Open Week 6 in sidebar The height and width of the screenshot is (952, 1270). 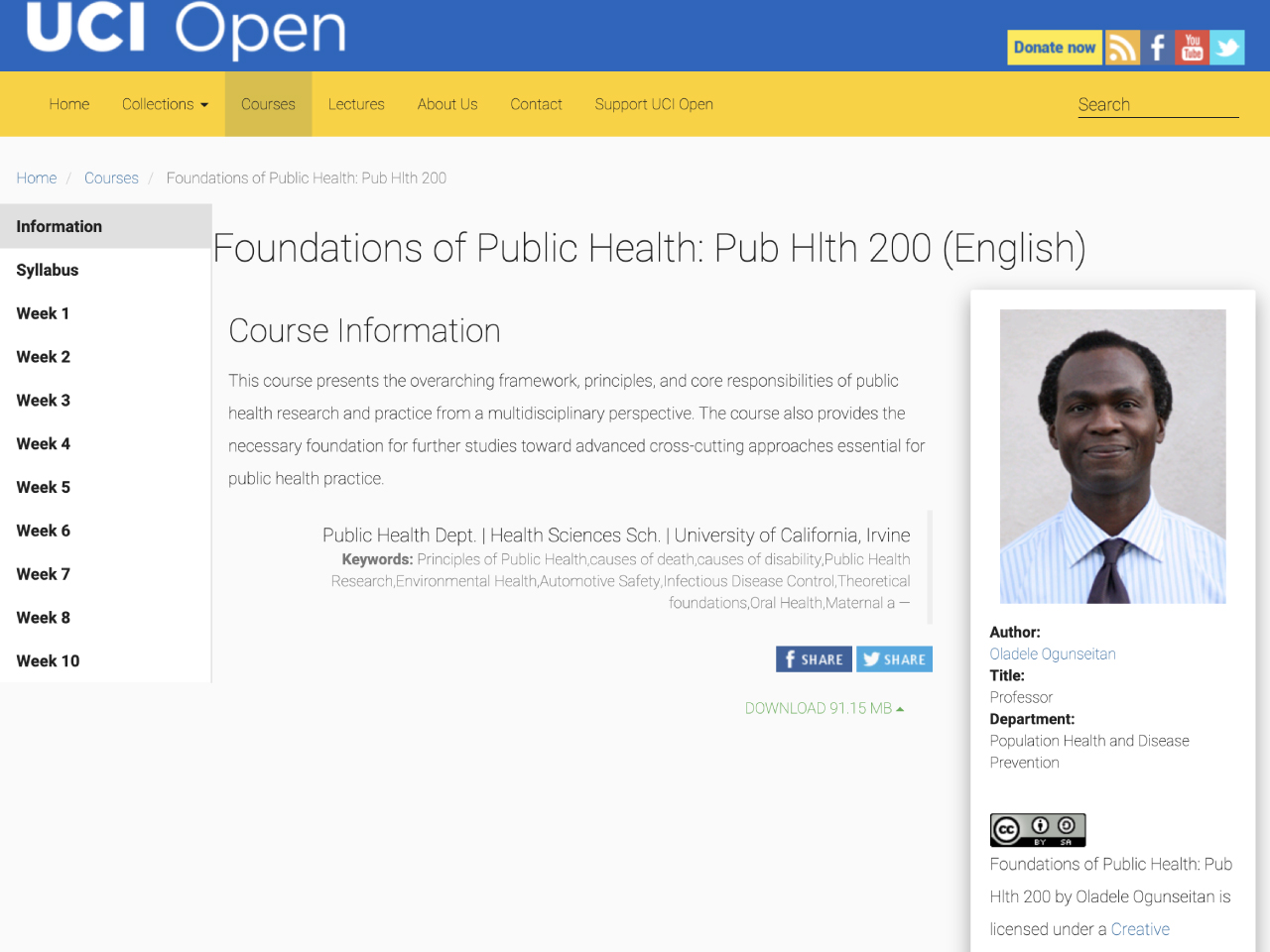coord(105,531)
